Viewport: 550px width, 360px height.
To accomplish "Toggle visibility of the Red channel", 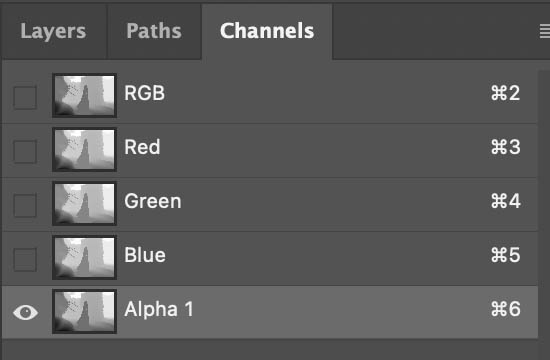I will tap(25, 152).
